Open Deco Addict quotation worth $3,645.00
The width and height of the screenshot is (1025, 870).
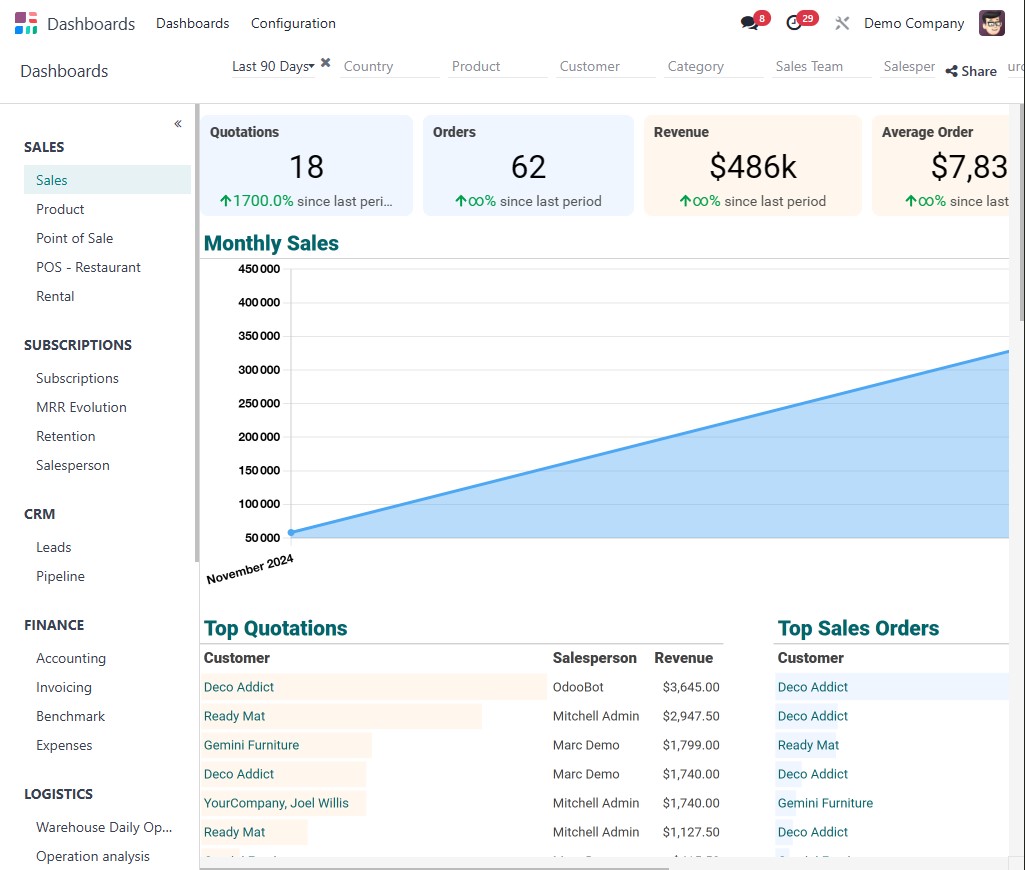(x=239, y=687)
